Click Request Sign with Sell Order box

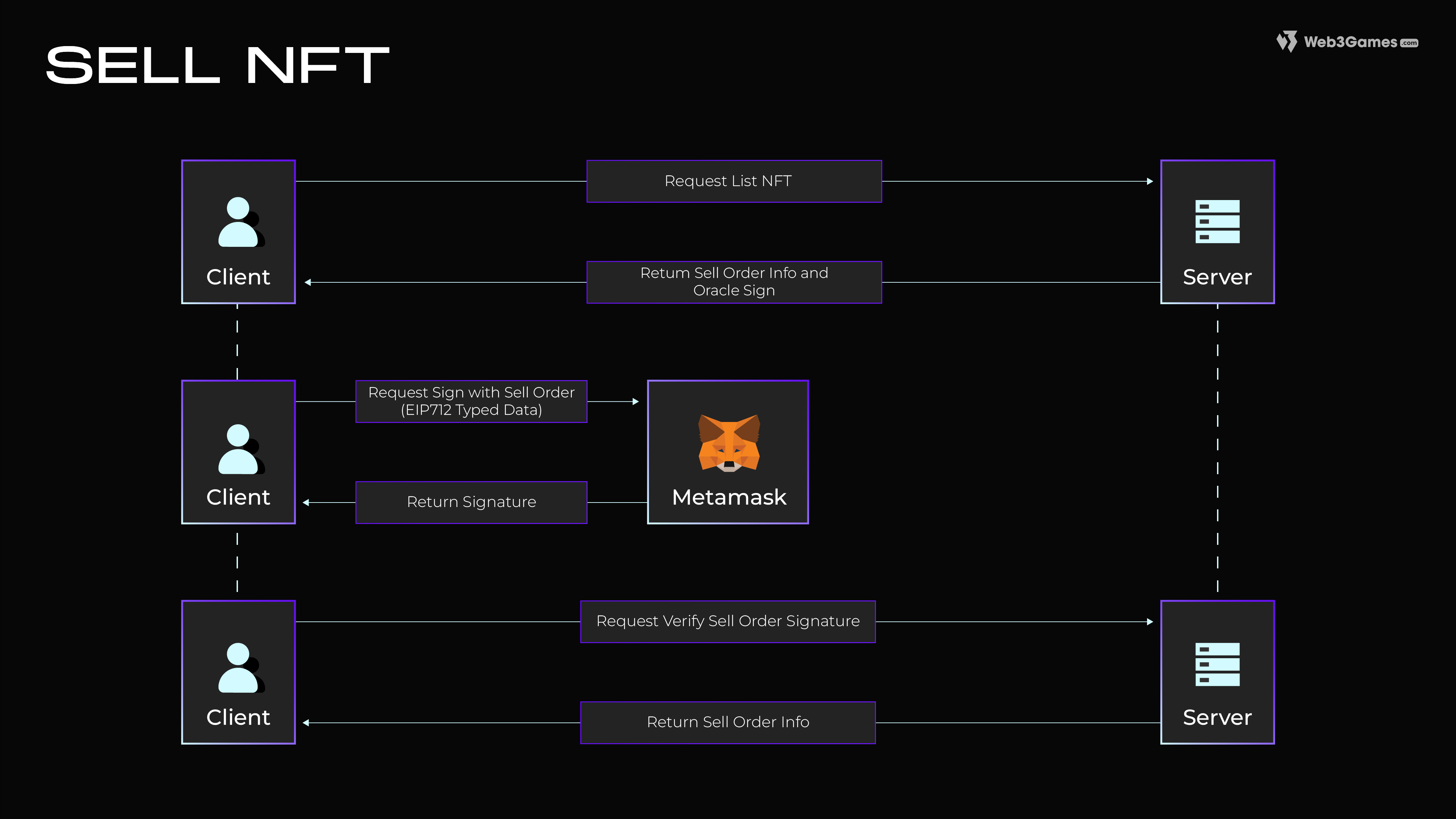pyautogui.click(x=471, y=401)
